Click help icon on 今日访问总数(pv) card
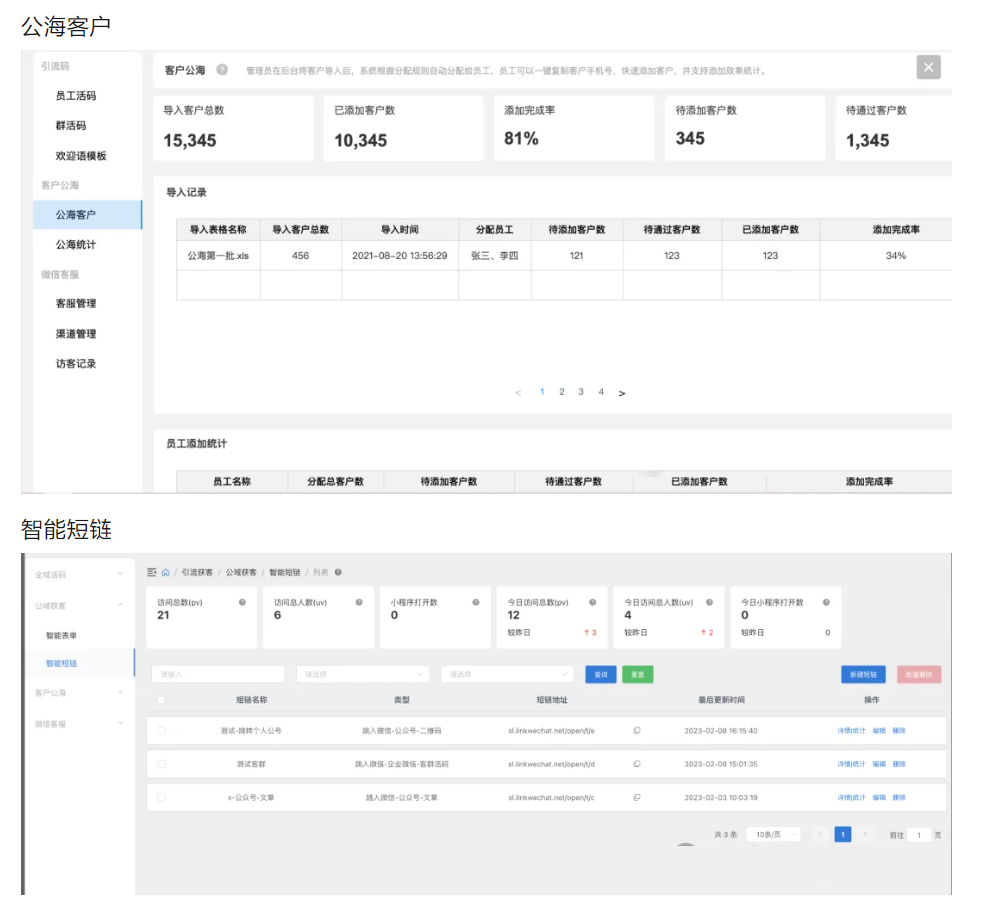 592,603
